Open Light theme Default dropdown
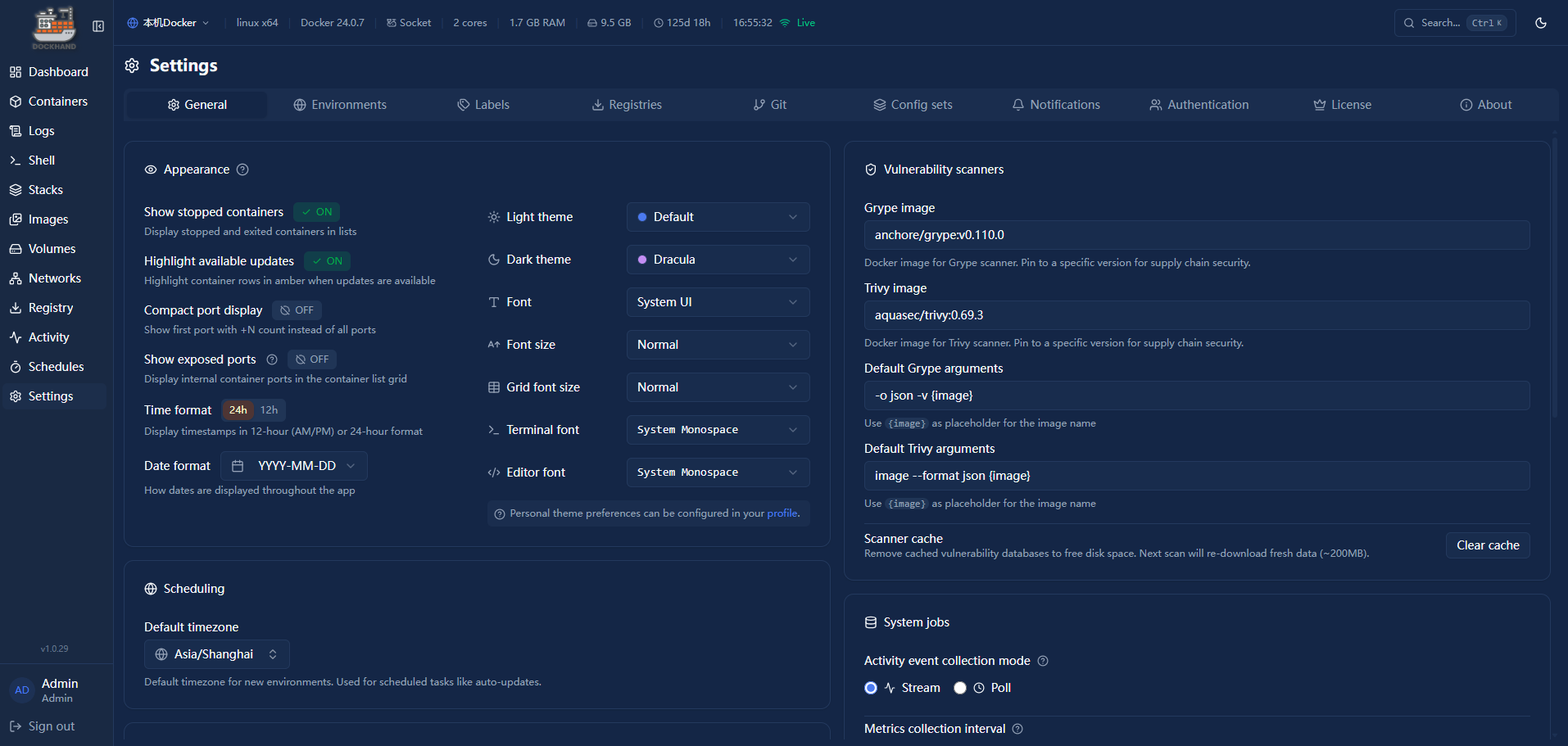Screen dimensions: 1568x746 pyautogui.click(x=718, y=217)
